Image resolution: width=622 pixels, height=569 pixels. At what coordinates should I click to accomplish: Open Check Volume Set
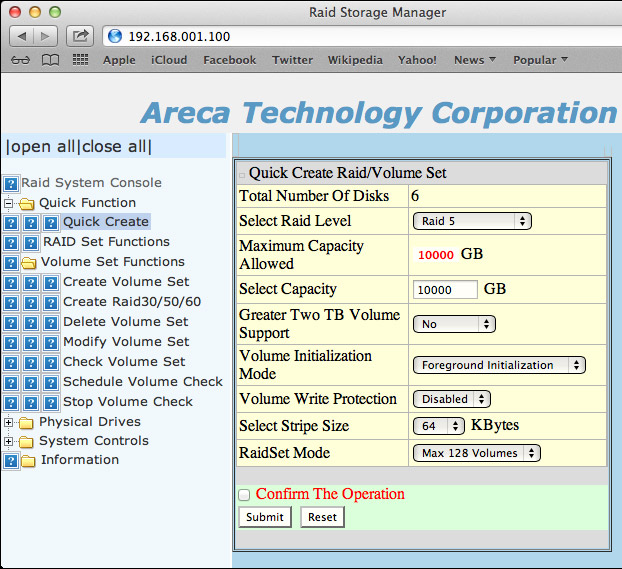[124, 361]
